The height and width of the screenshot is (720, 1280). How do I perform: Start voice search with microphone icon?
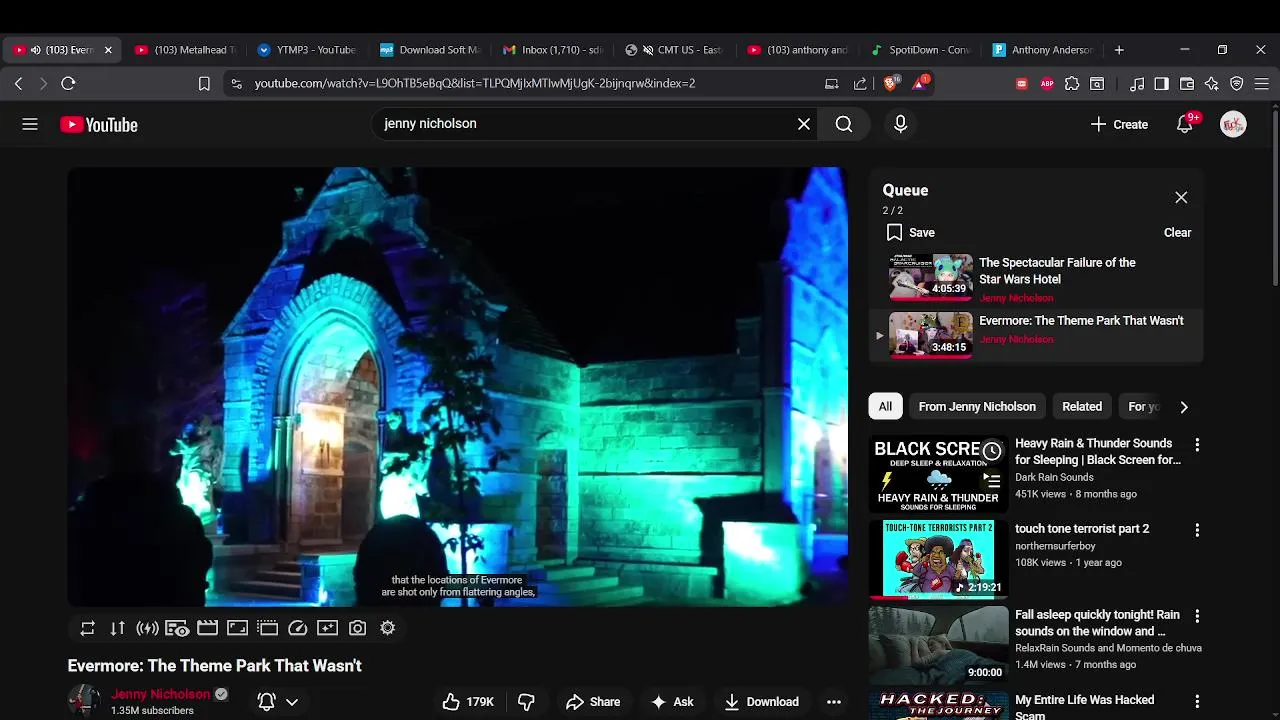pos(900,124)
